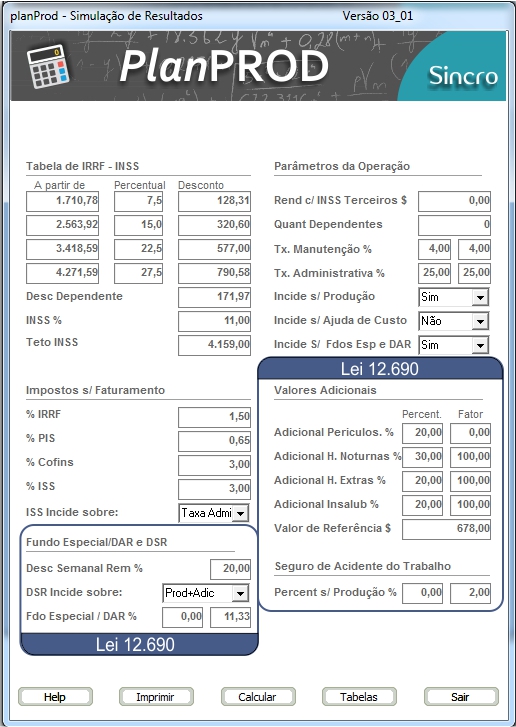Edit the INSS % value field
The width and height of the screenshot is (516, 727).
coord(215,321)
